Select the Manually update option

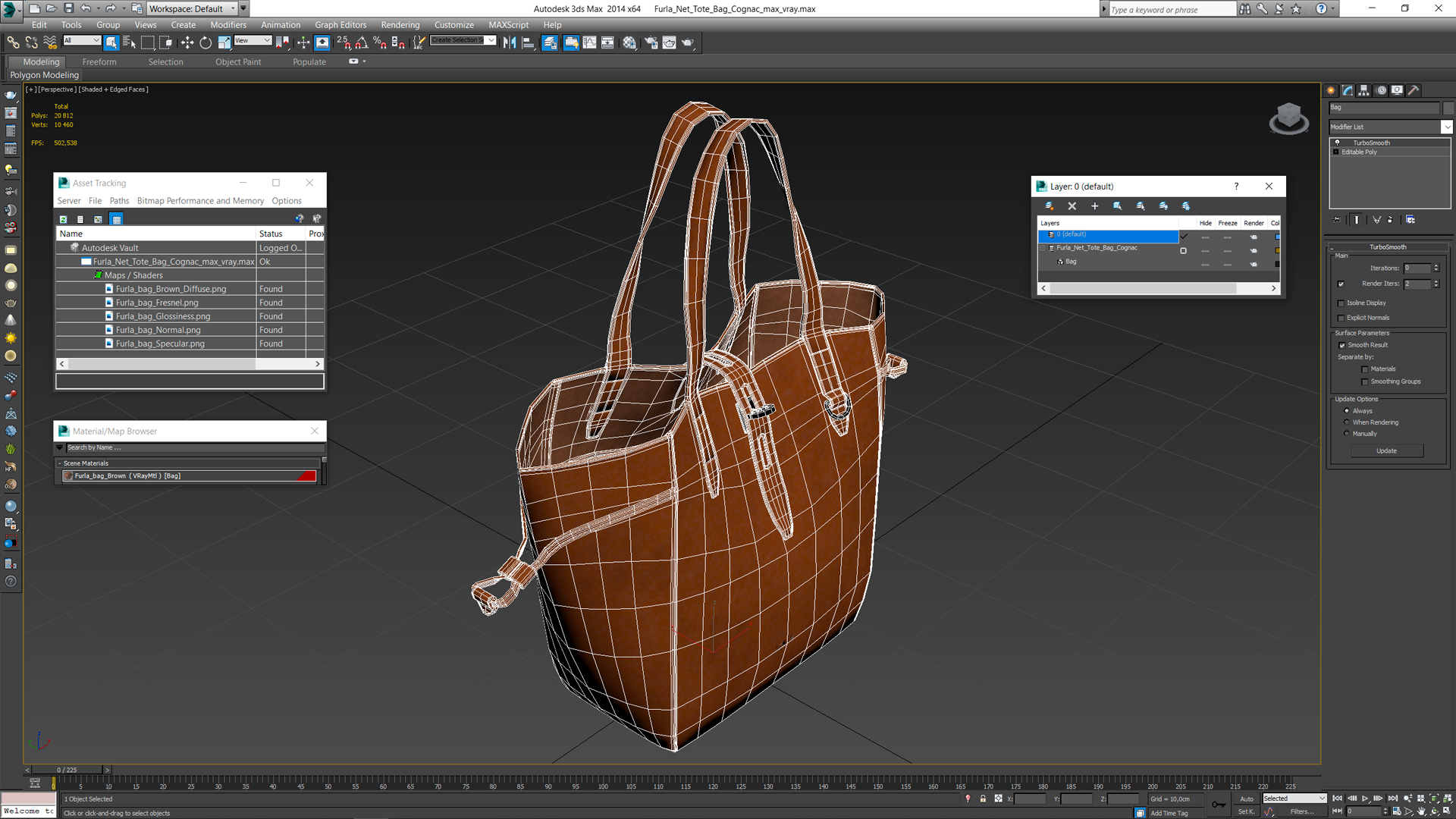(1347, 434)
